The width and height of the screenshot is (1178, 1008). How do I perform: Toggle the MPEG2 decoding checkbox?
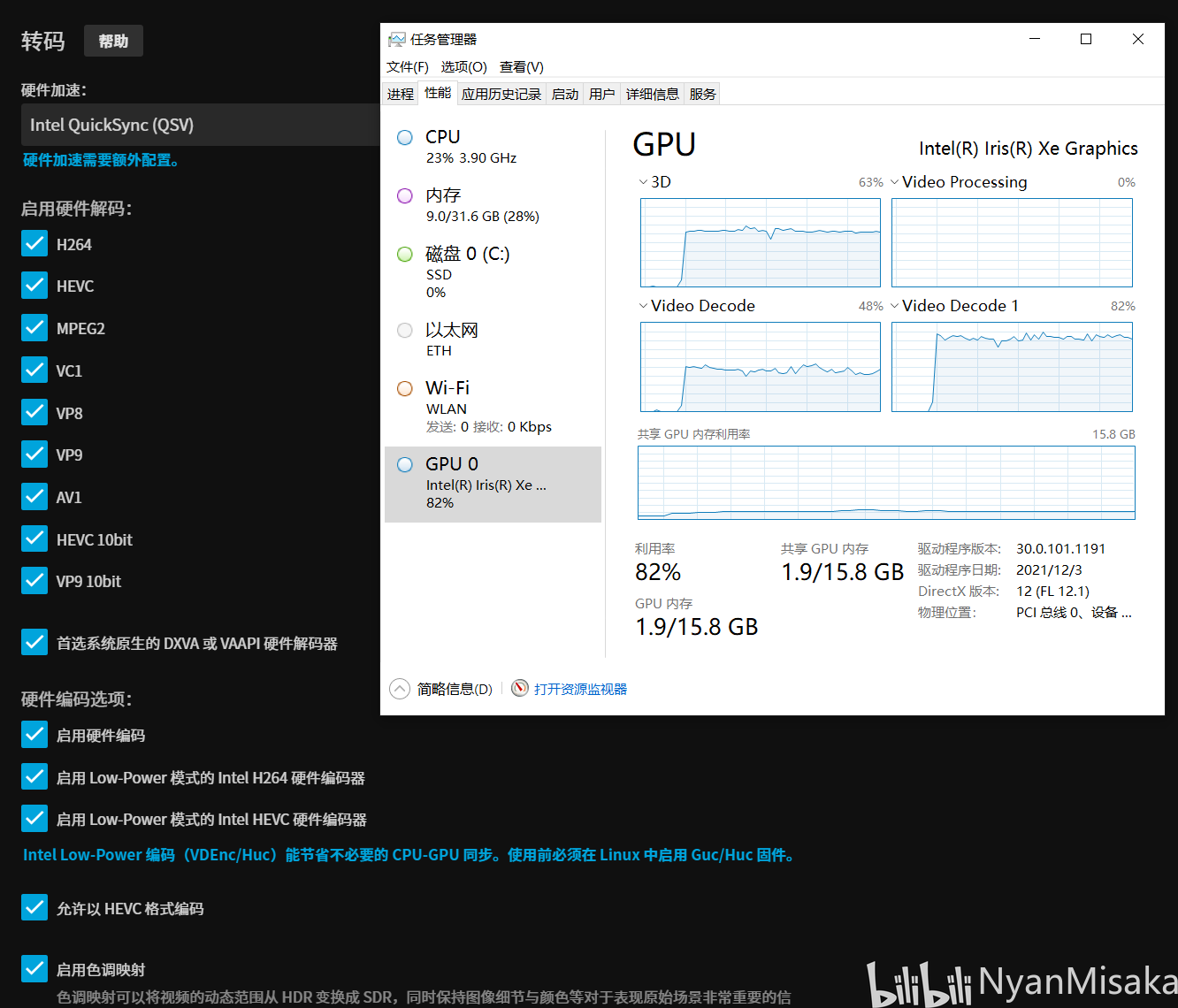pyautogui.click(x=34, y=327)
